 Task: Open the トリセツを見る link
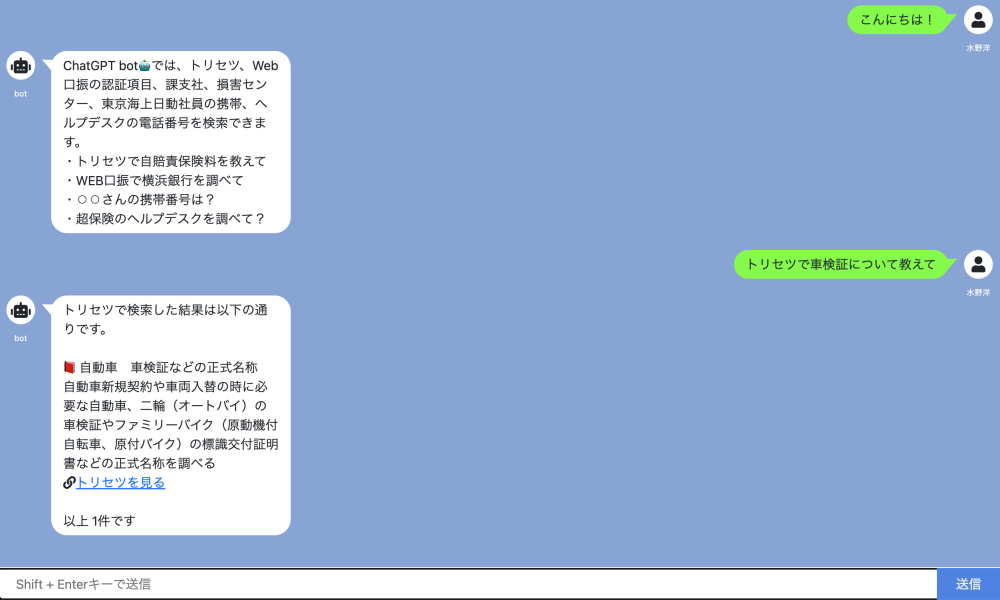tap(121, 482)
